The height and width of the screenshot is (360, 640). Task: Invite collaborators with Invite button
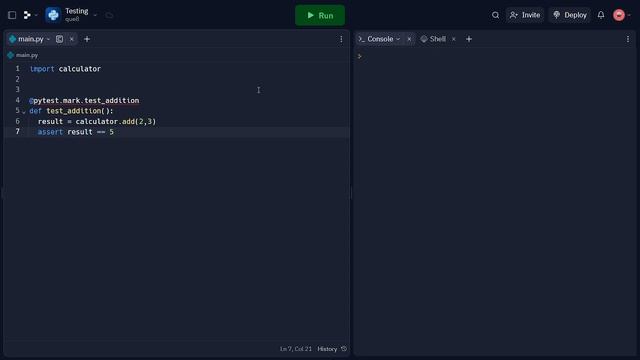(525, 15)
